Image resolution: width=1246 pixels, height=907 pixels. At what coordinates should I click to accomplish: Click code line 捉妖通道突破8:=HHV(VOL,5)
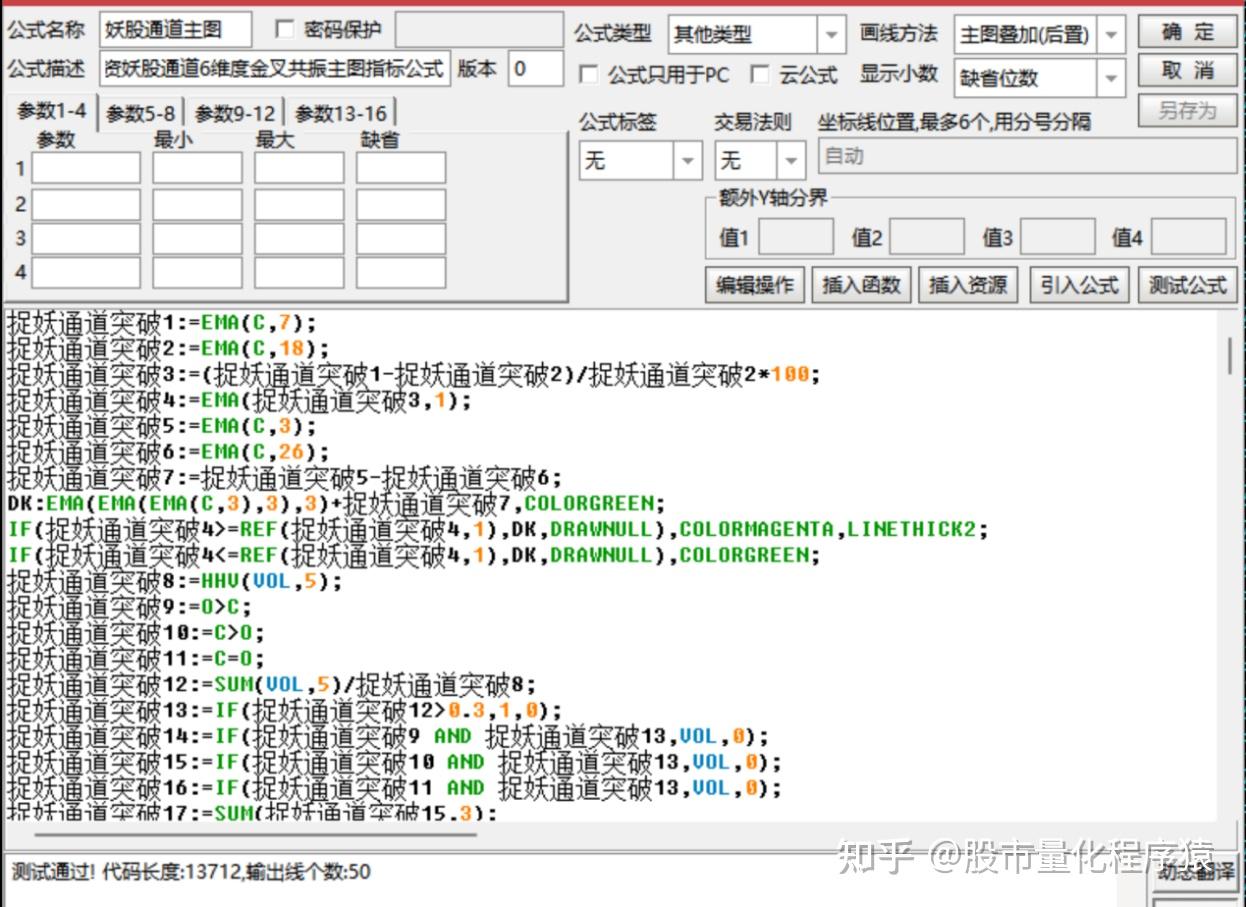(x=174, y=581)
